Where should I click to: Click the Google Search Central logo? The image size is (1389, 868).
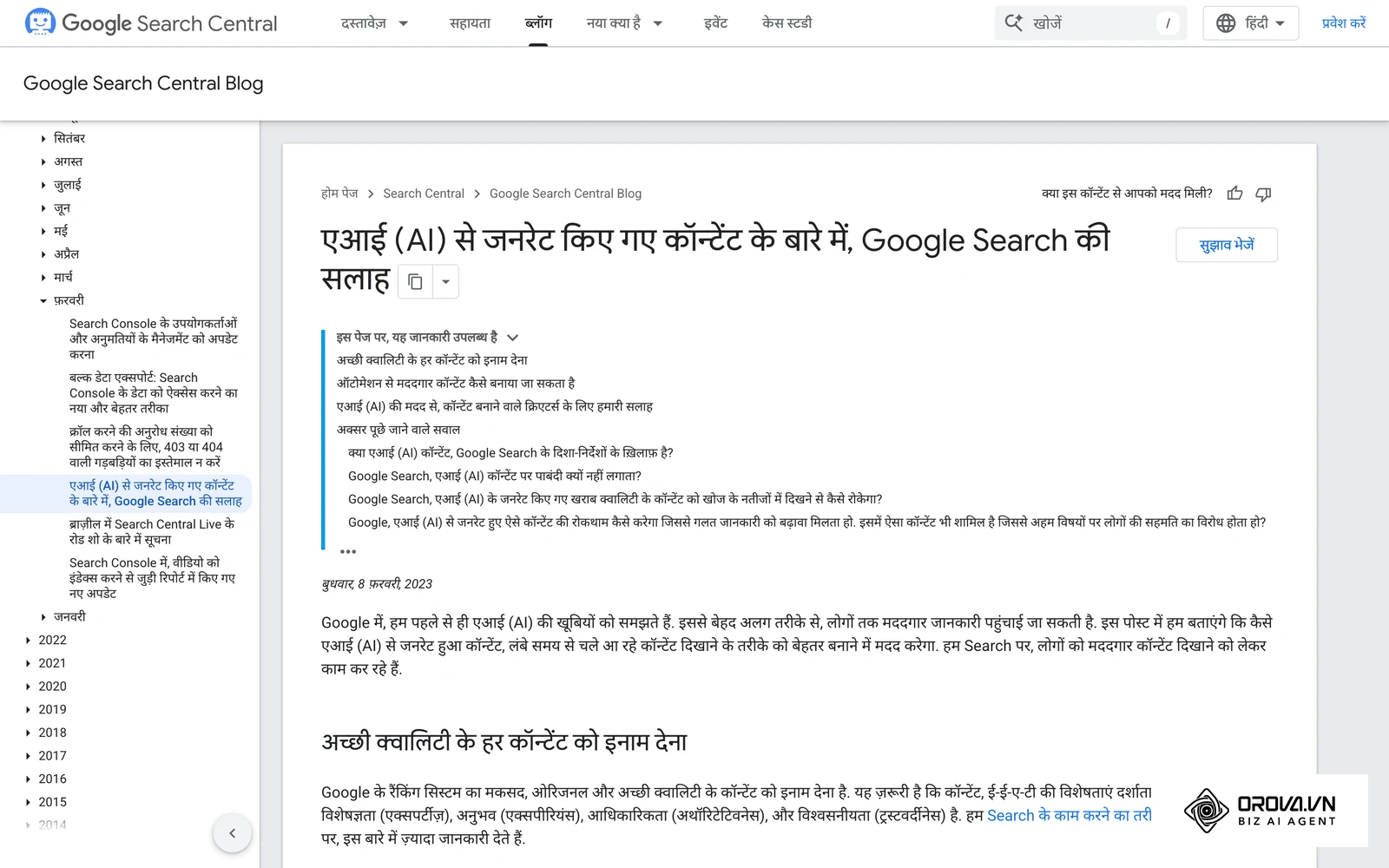(151, 23)
